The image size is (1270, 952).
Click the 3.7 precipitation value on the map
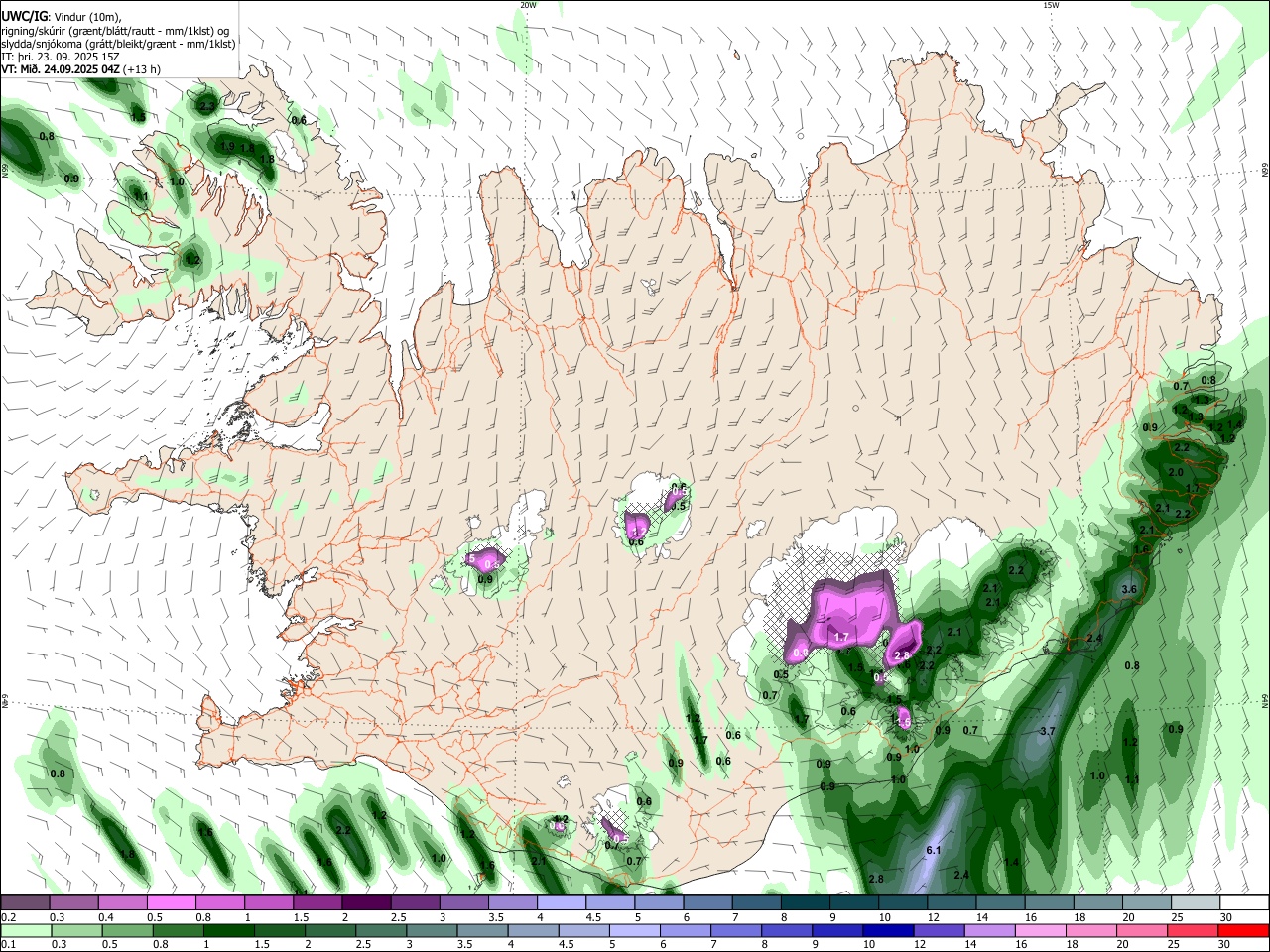tap(1047, 731)
